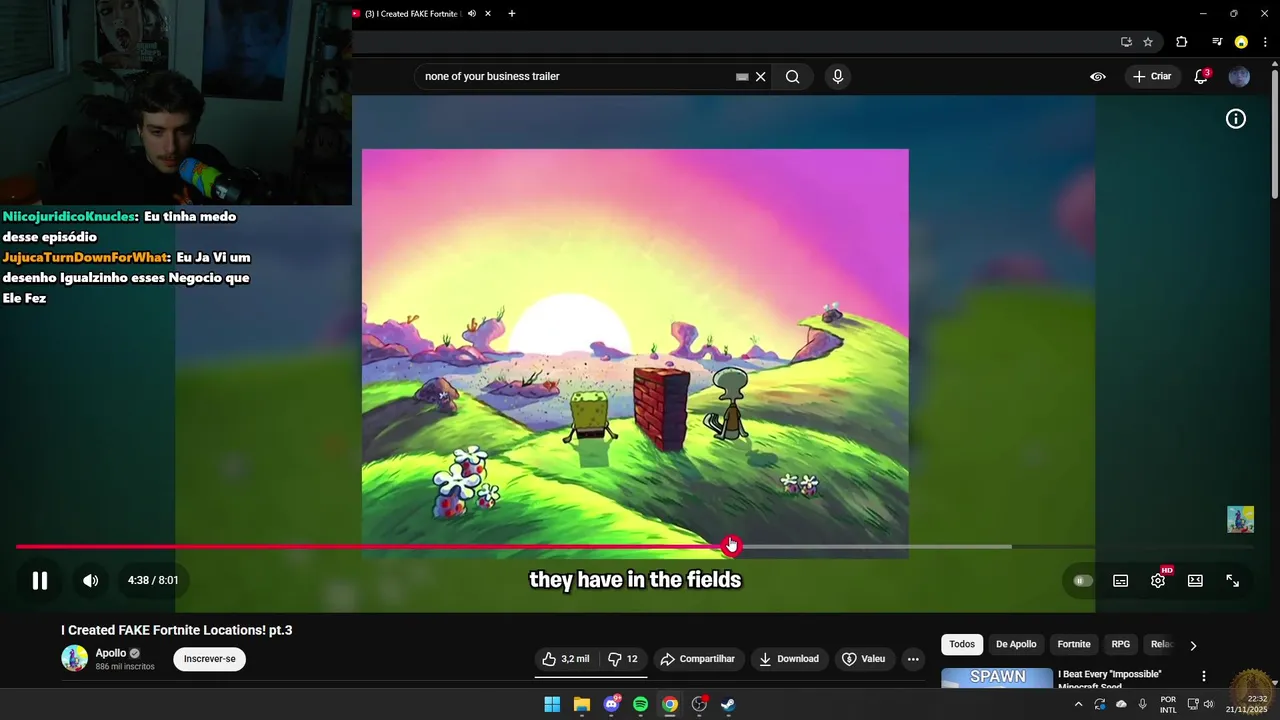Turn on subtitles with the captions icon
This screenshot has height=720, width=1280.
point(1121,580)
